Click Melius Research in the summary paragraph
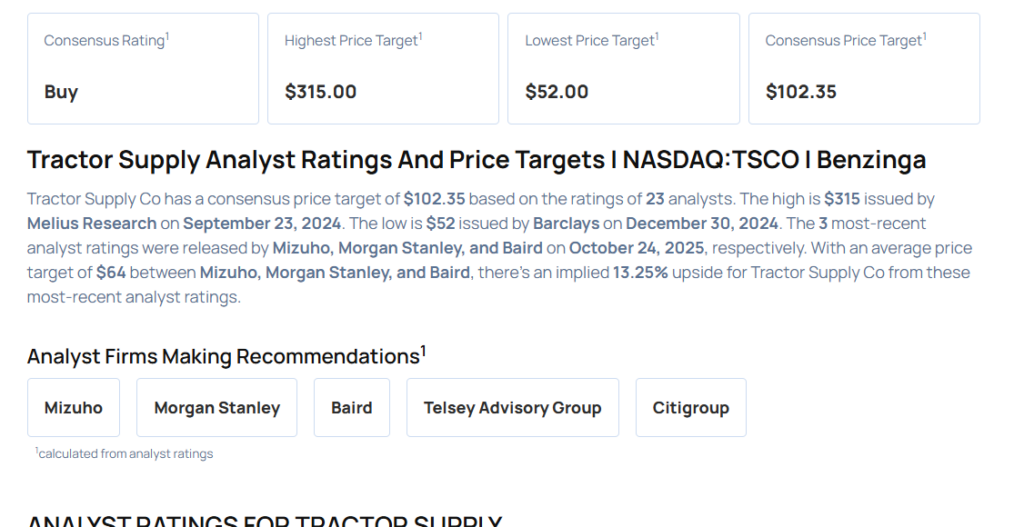The image size is (1024, 527). click(x=92, y=223)
